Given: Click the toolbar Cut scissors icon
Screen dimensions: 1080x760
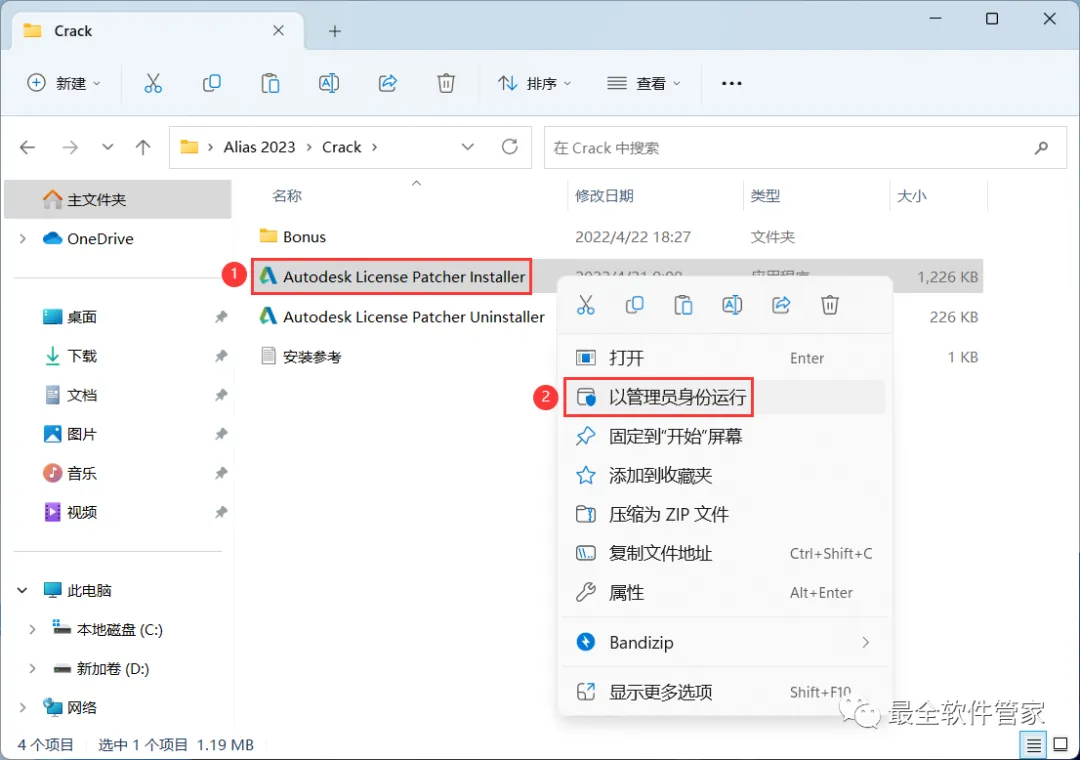Looking at the screenshot, I should [153, 83].
